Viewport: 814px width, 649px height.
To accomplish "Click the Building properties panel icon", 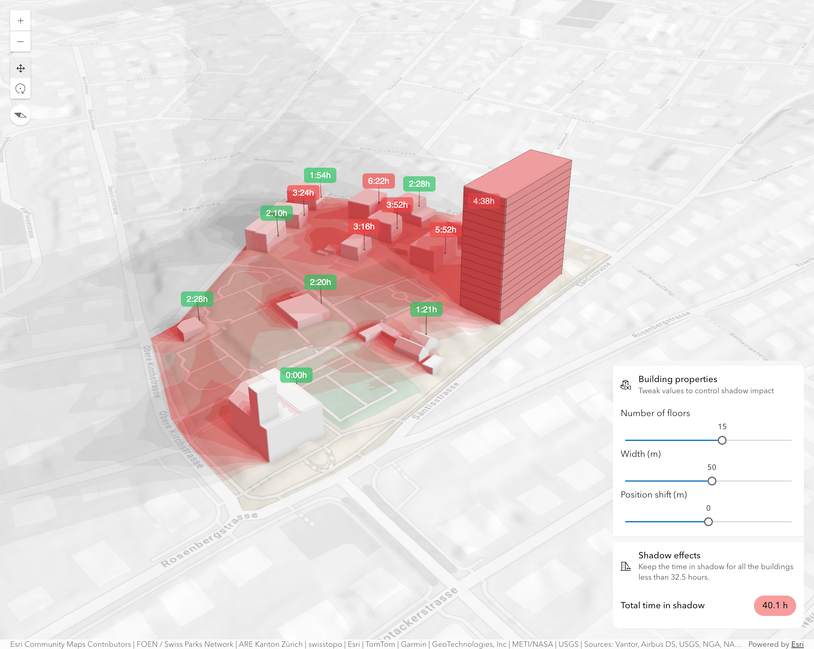I will coord(625,385).
